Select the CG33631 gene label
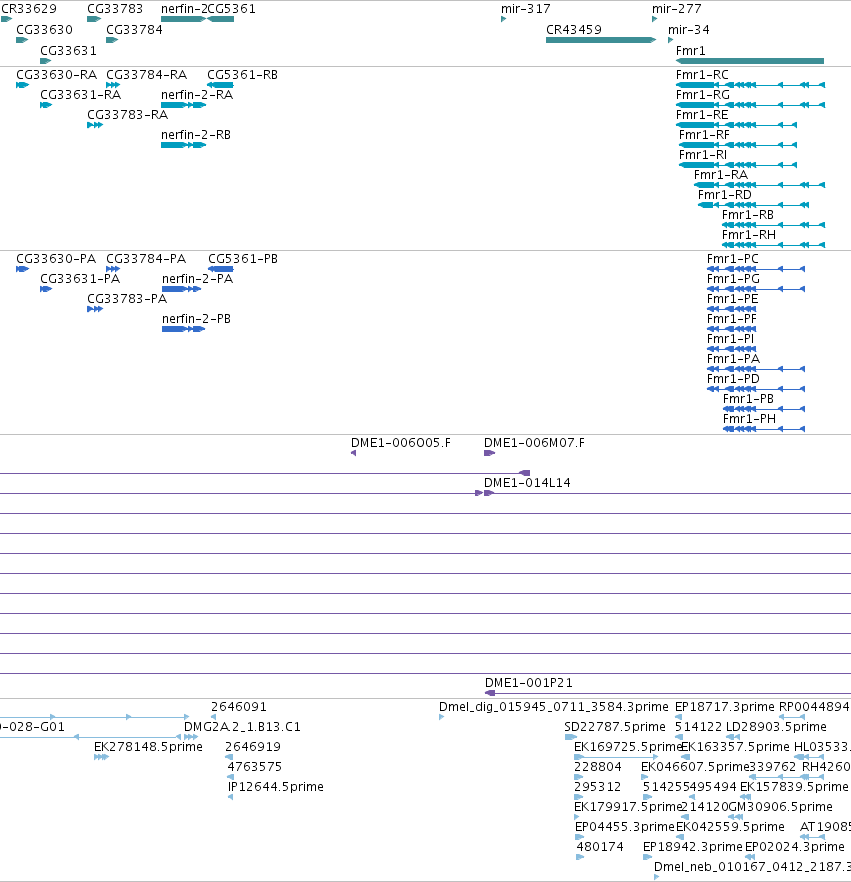This screenshot has width=851, height=882. click(68, 51)
